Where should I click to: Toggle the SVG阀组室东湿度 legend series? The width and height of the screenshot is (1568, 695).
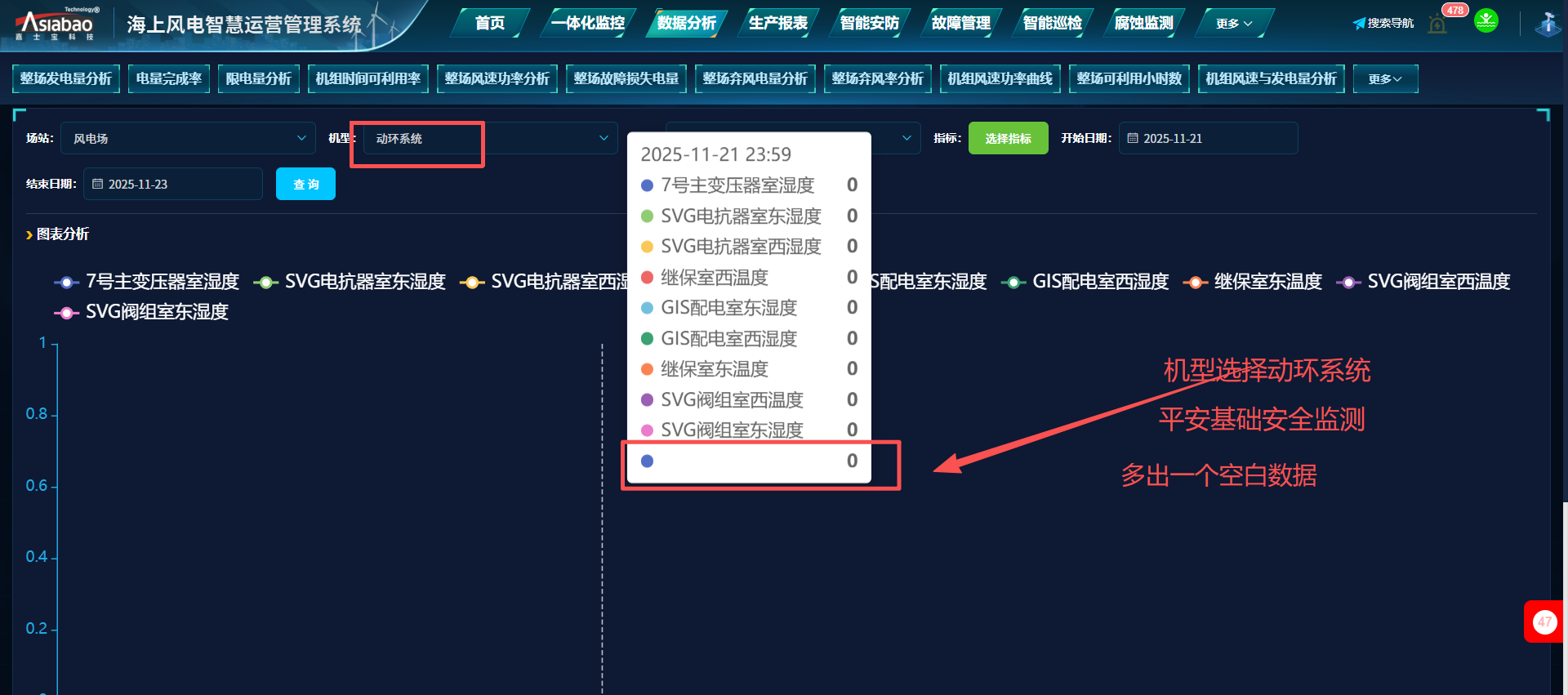point(141,312)
